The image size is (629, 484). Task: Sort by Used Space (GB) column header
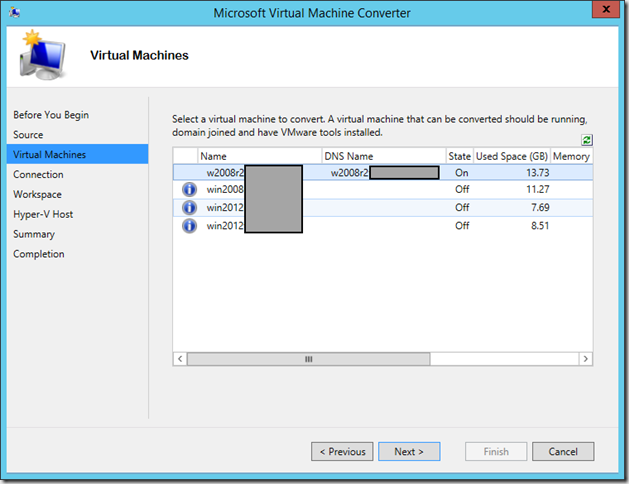(x=512, y=156)
